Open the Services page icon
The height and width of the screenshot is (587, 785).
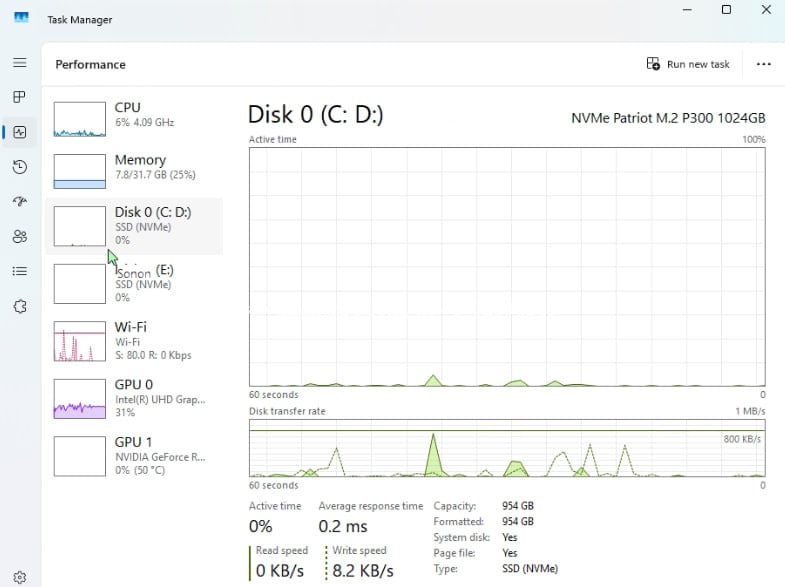coord(19,306)
